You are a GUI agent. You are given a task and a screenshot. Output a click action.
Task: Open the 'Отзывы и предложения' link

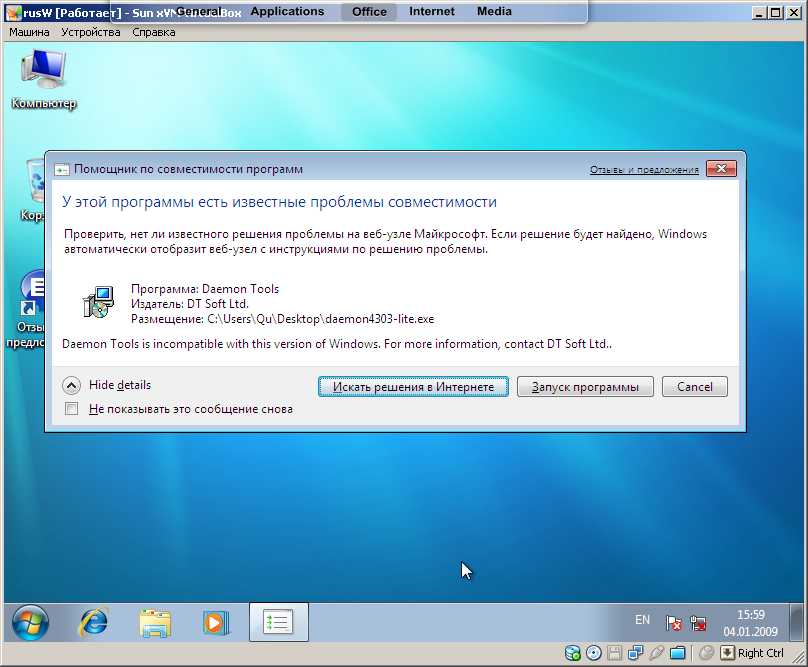pyautogui.click(x=644, y=170)
